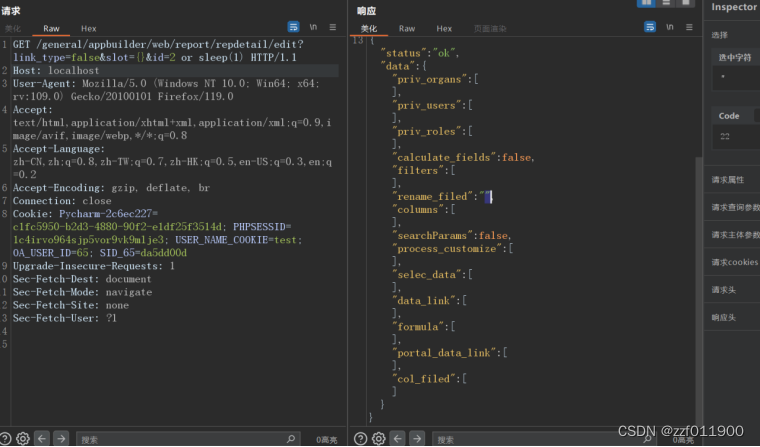The width and height of the screenshot is (760, 447).
Task: Expand 请求查询参数 section in Inspector
Action: [x=732, y=208]
